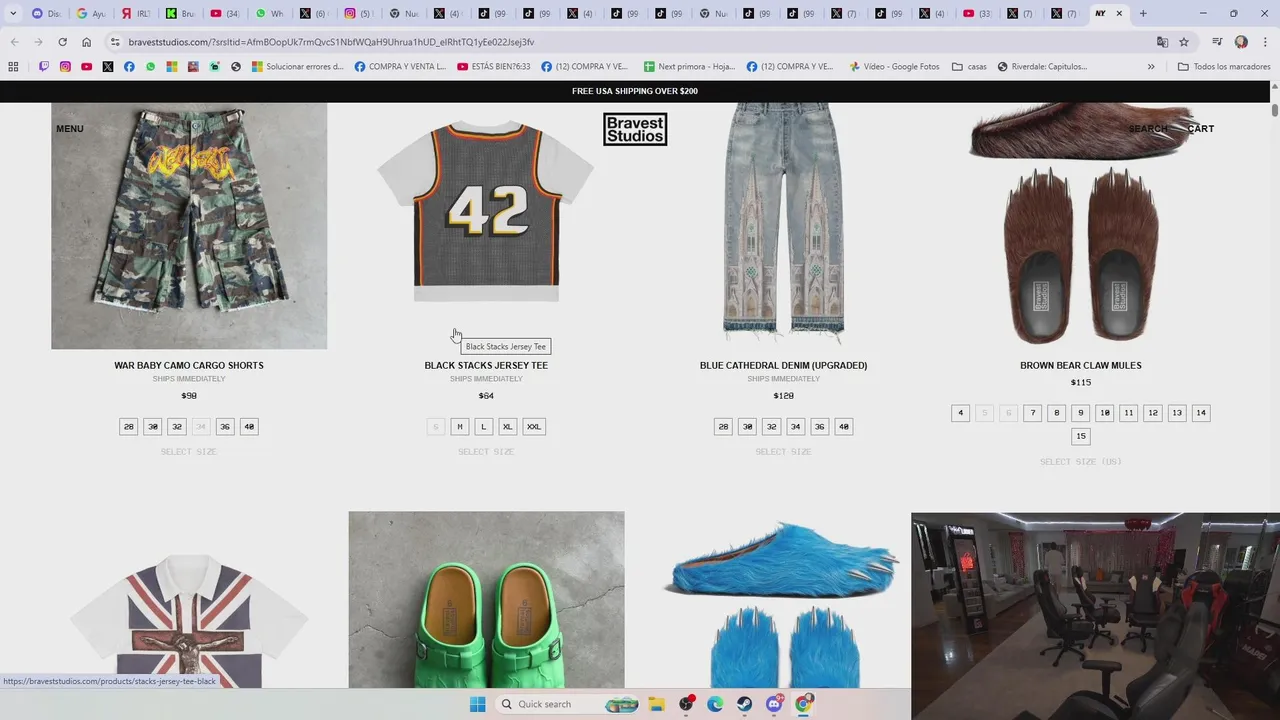This screenshot has width=1280, height=720.
Task: Show hidden bookmarks with the overflow chevron
Action: (x=1151, y=67)
